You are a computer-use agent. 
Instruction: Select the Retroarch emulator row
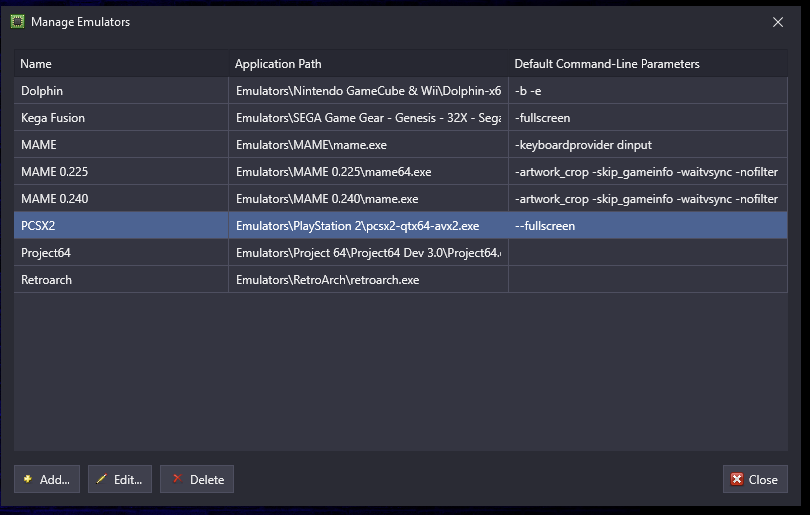tap(401, 279)
